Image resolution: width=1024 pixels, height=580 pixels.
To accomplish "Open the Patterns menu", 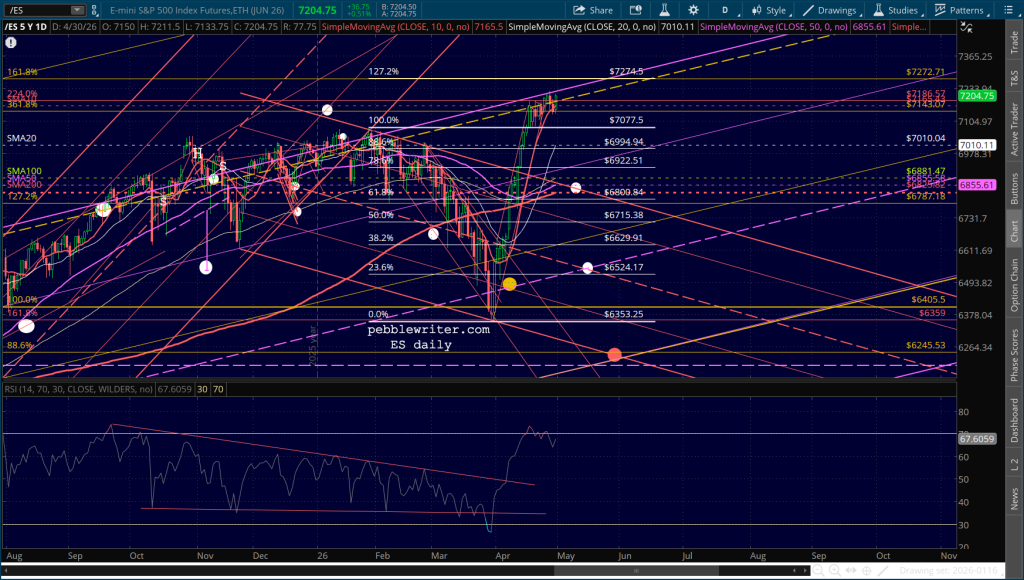I will click(961, 10).
